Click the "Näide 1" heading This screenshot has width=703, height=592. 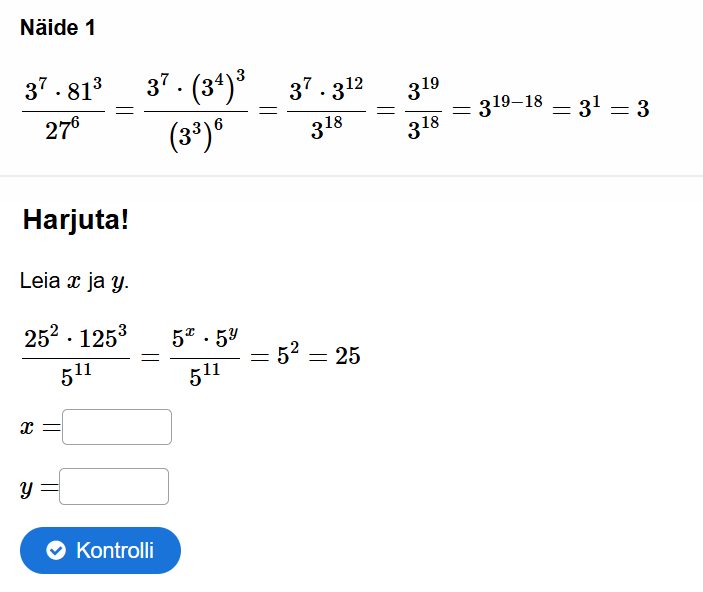(x=58, y=28)
